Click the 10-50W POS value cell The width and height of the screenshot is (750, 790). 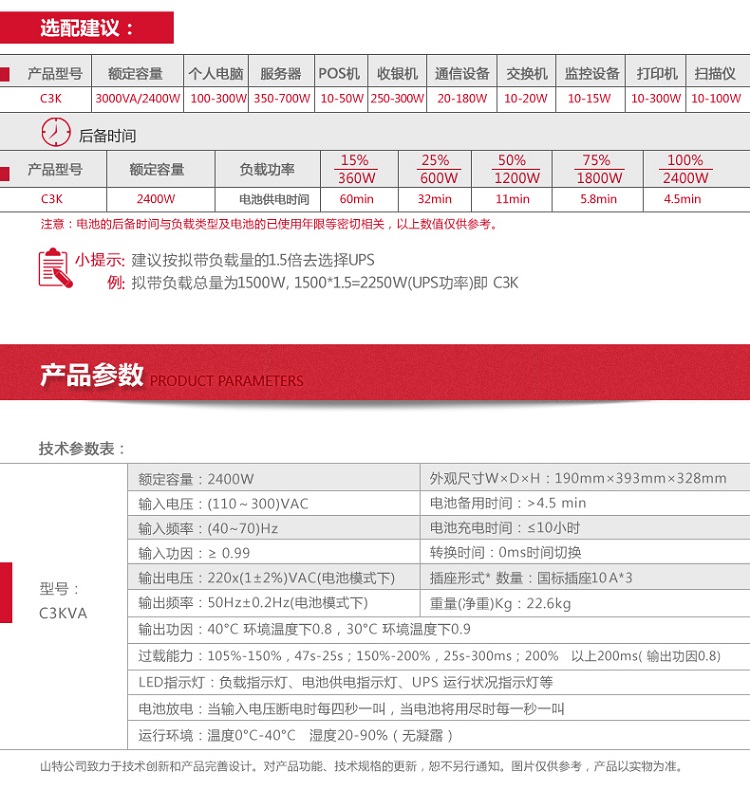click(x=342, y=99)
